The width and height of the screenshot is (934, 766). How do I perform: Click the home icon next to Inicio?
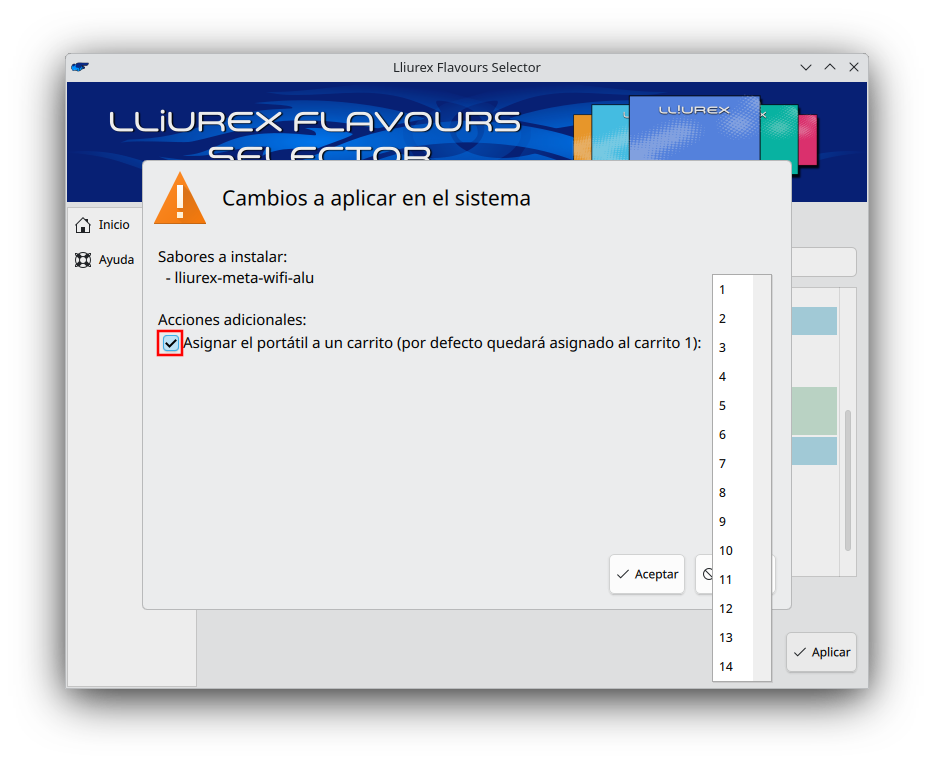point(83,225)
